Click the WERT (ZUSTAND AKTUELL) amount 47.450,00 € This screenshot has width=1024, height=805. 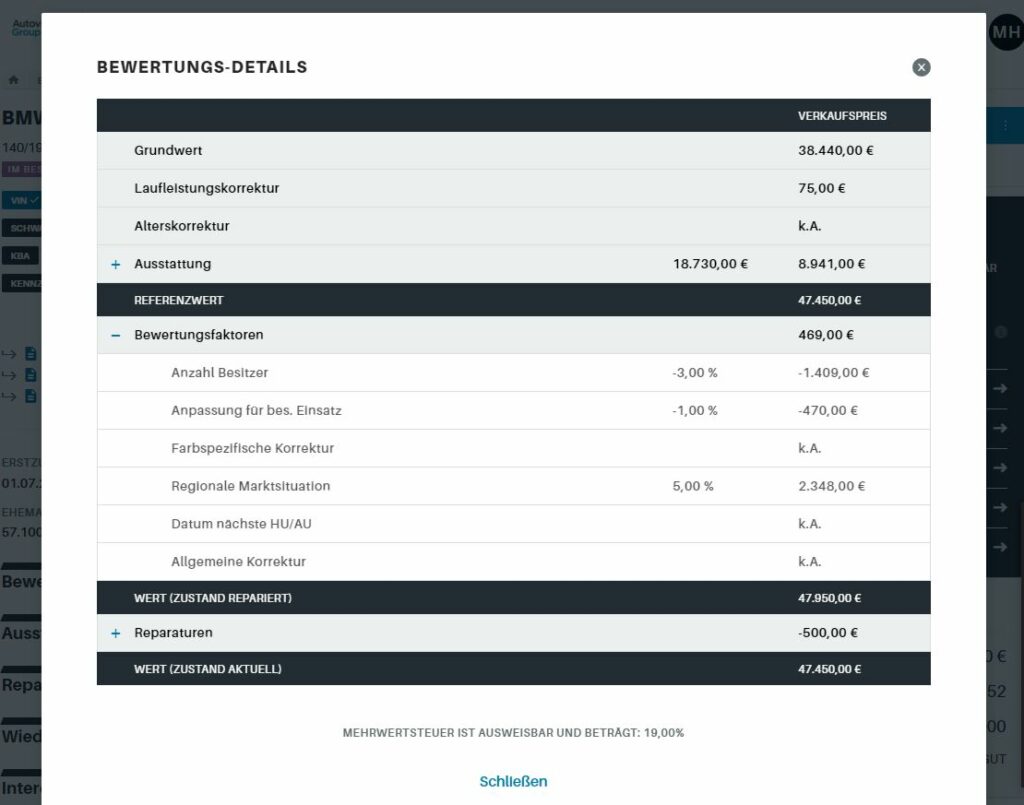[x=829, y=669]
